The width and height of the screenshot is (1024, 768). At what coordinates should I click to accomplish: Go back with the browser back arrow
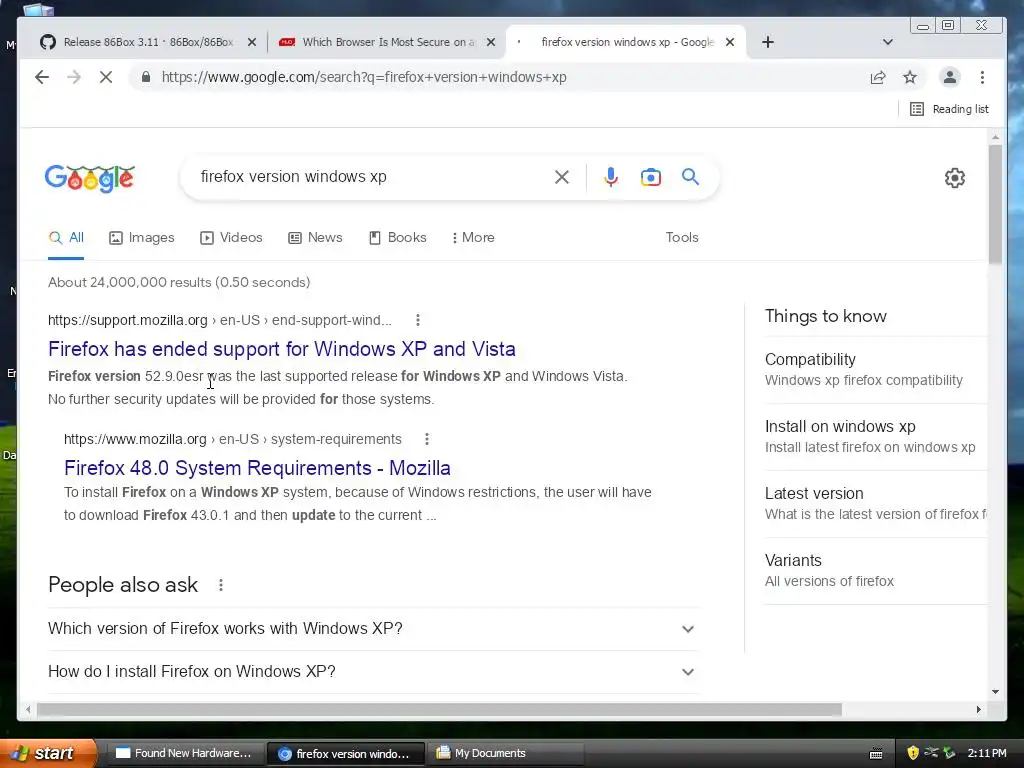[42, 77]
